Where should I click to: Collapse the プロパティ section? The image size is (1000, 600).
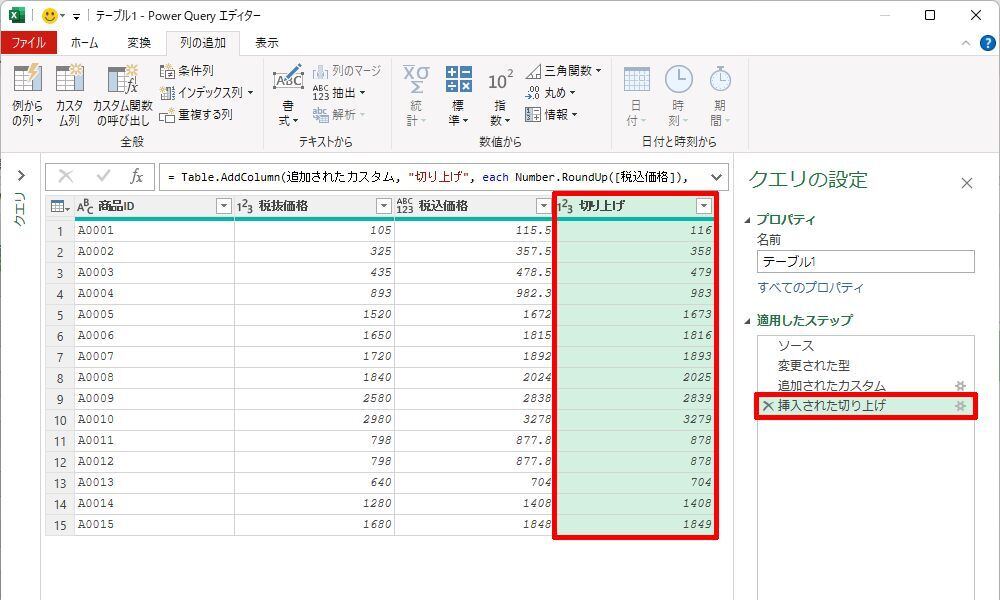coord(749,220)
